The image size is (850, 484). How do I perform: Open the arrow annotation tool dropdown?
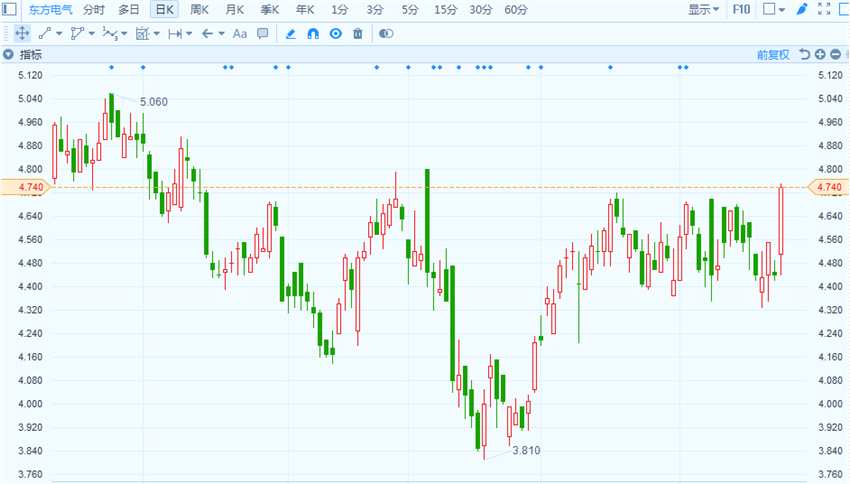[x=221, y=34]
